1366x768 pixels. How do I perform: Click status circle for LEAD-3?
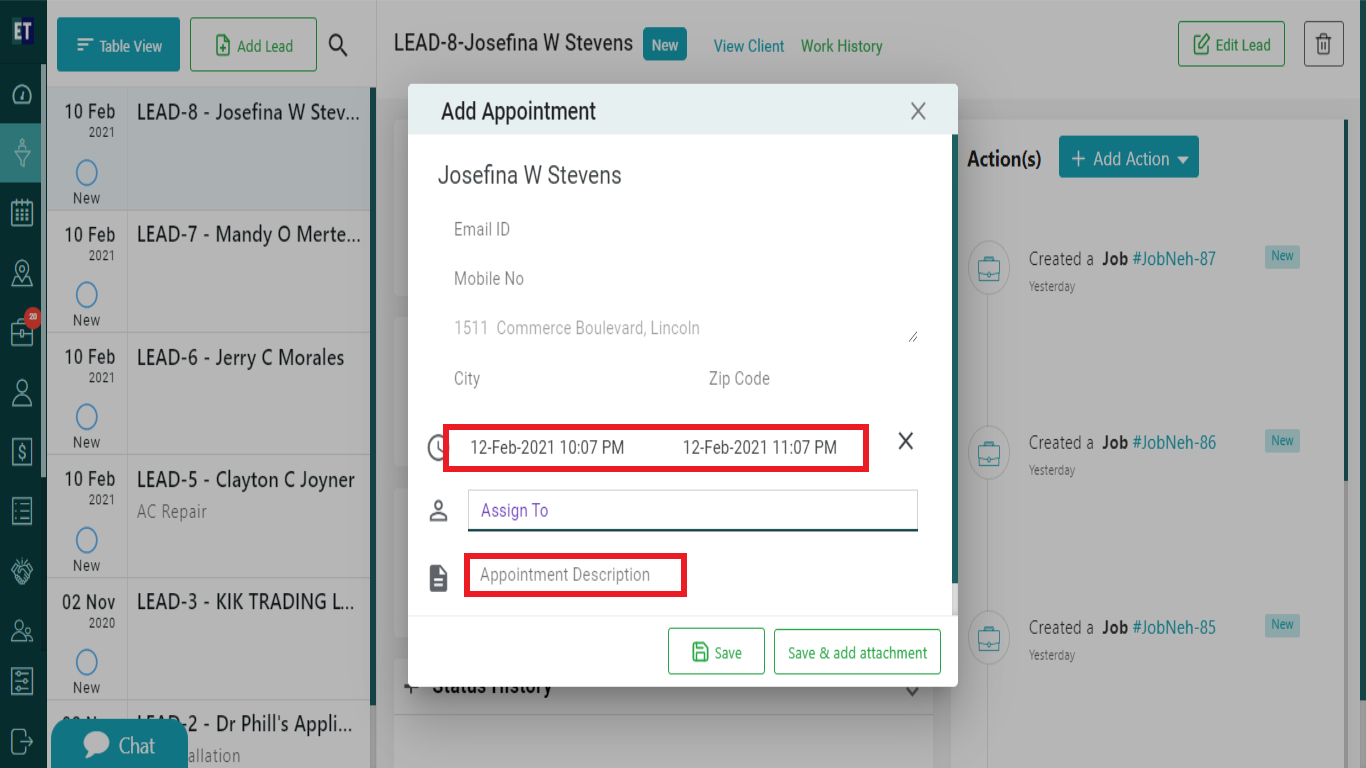(87, 662)
